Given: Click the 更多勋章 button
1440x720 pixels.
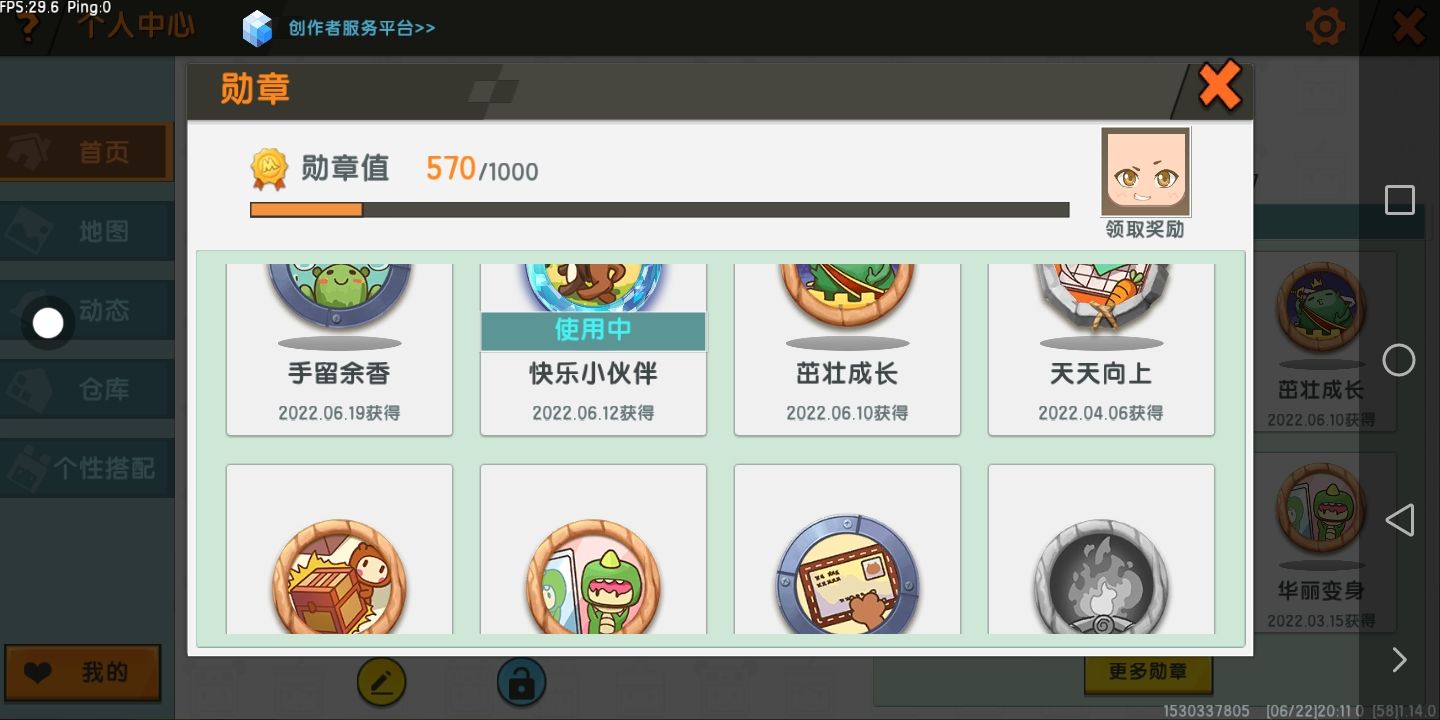Looking at the screenshot, I should pyautogui.click(x=1148, y=672).
